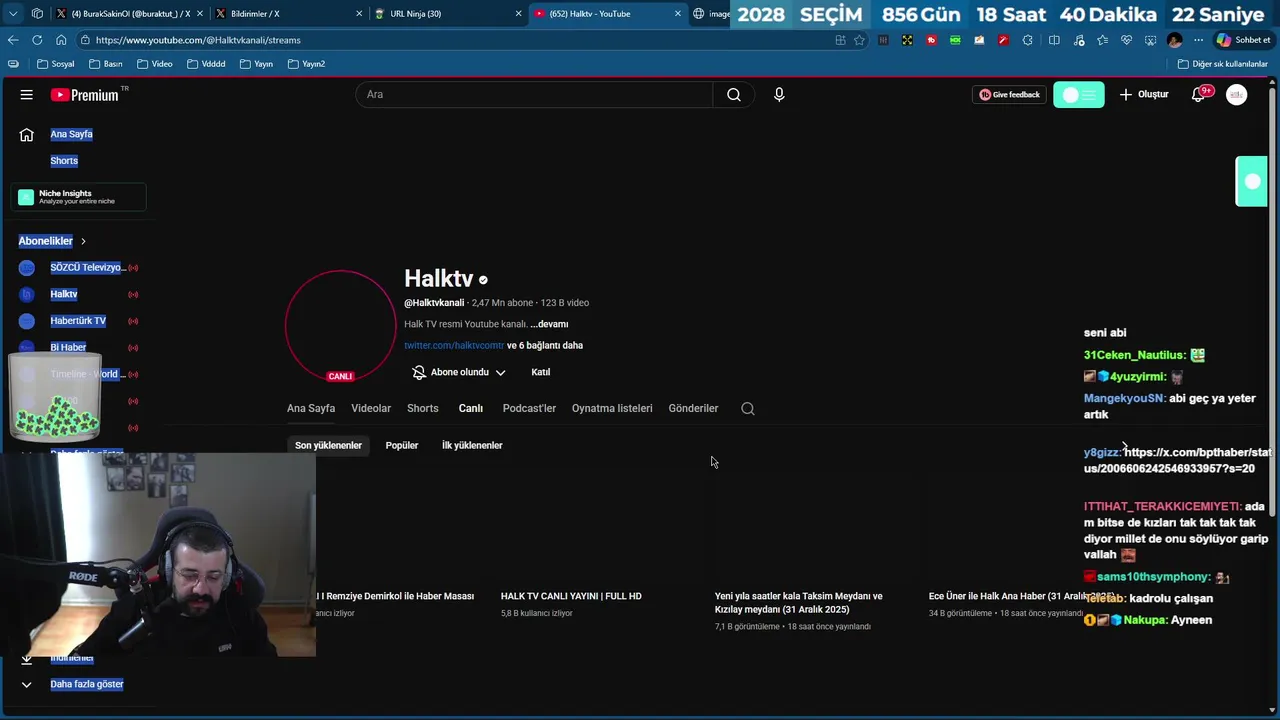
Task: Open Bi Haber subscription in sidebar
Action: pos(68,347)
